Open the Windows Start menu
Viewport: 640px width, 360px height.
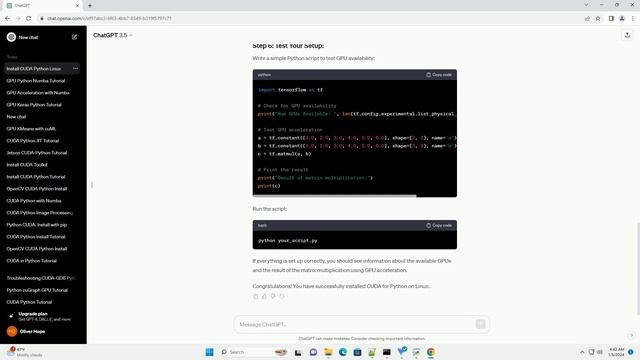pyautogui.click(x=209, y=352)
